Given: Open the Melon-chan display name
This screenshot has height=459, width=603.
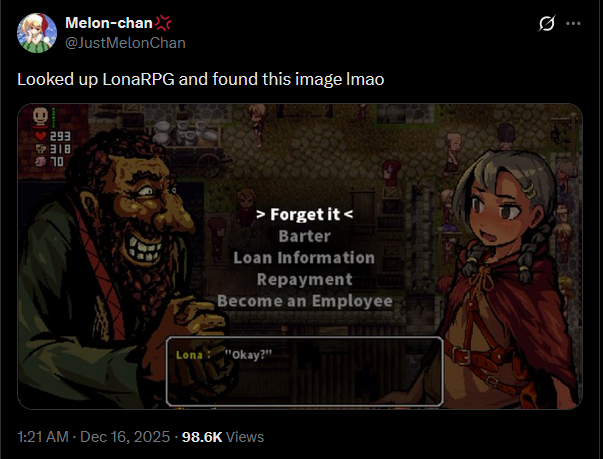Looking at the screenshot, I should 109,23.
